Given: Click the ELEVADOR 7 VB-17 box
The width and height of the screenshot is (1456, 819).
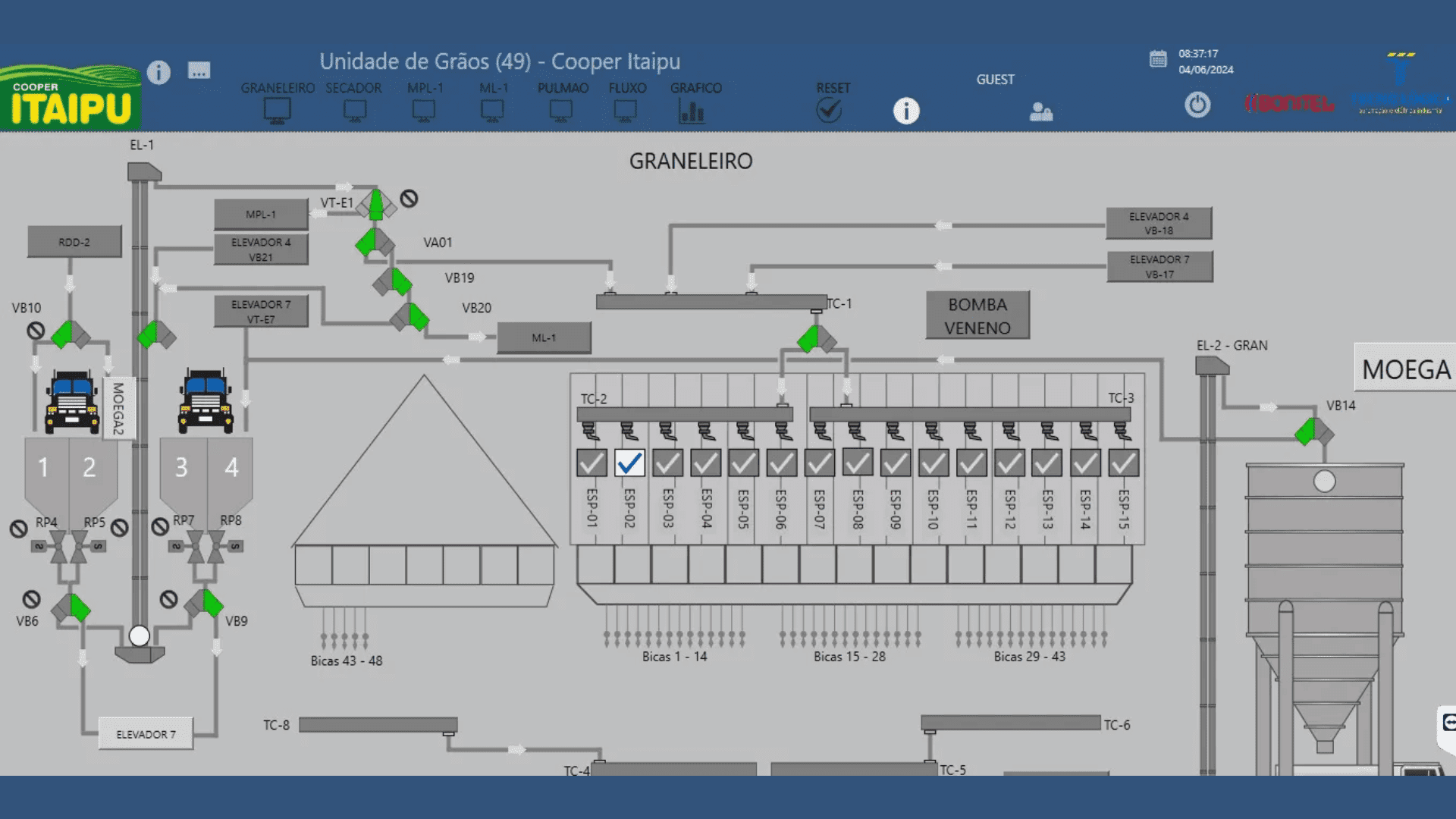Looking at the screenshot, I should 1159,266.
